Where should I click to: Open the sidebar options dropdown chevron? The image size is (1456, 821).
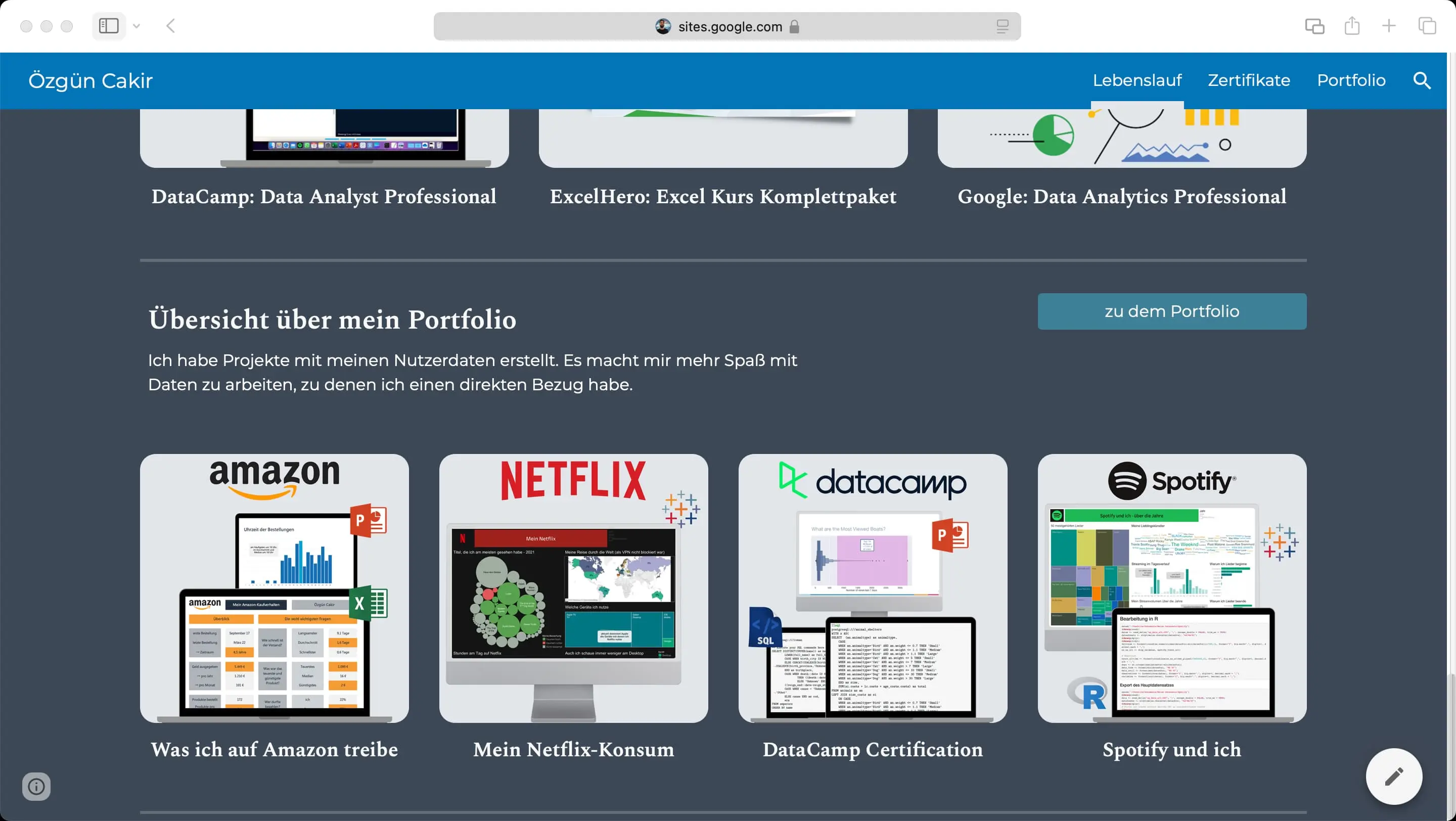pos(136,26)
